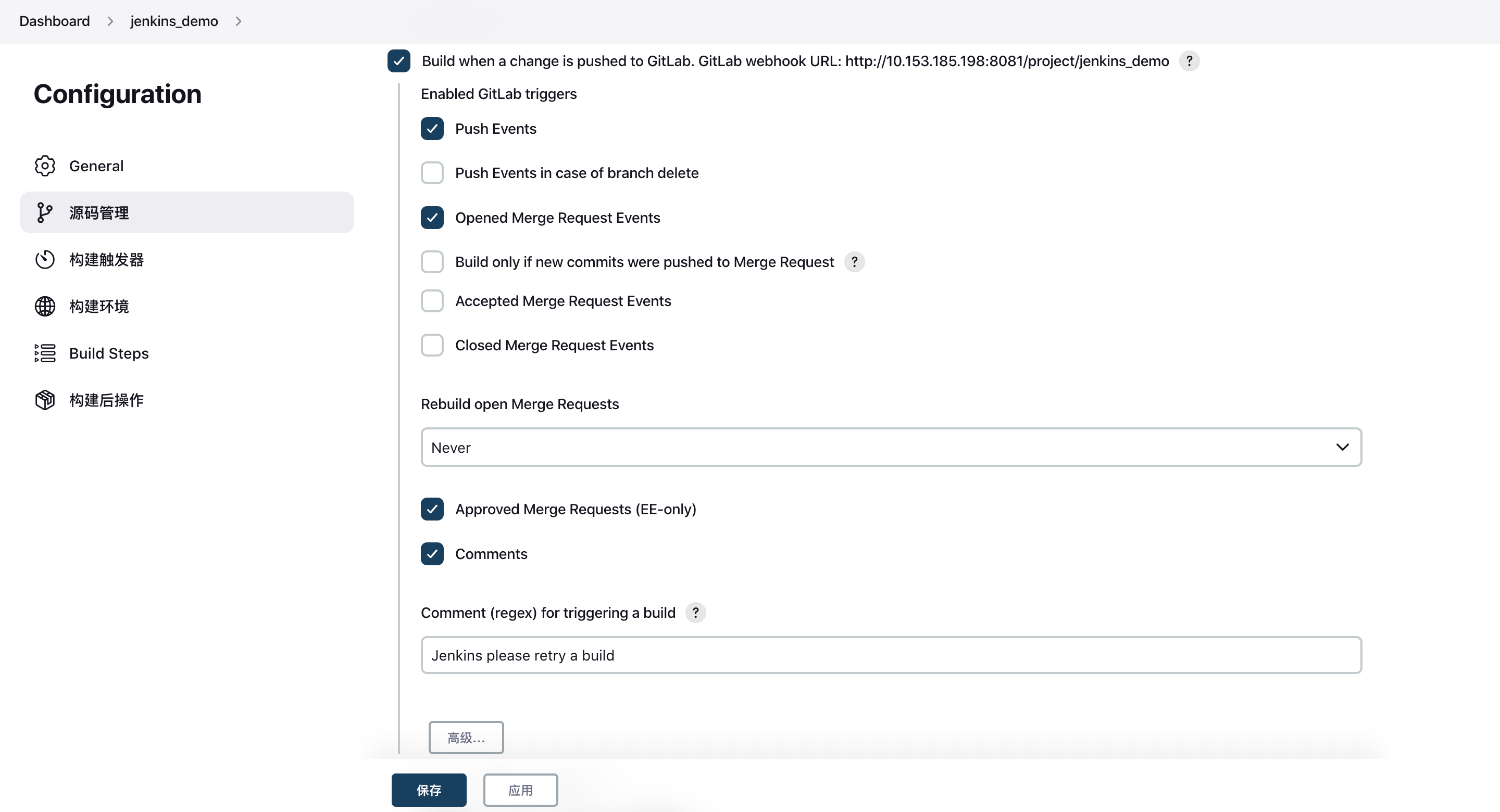Click the 高级... advanced button
The width and height of the screenshot is (1500, 812).
coord(466,738)
